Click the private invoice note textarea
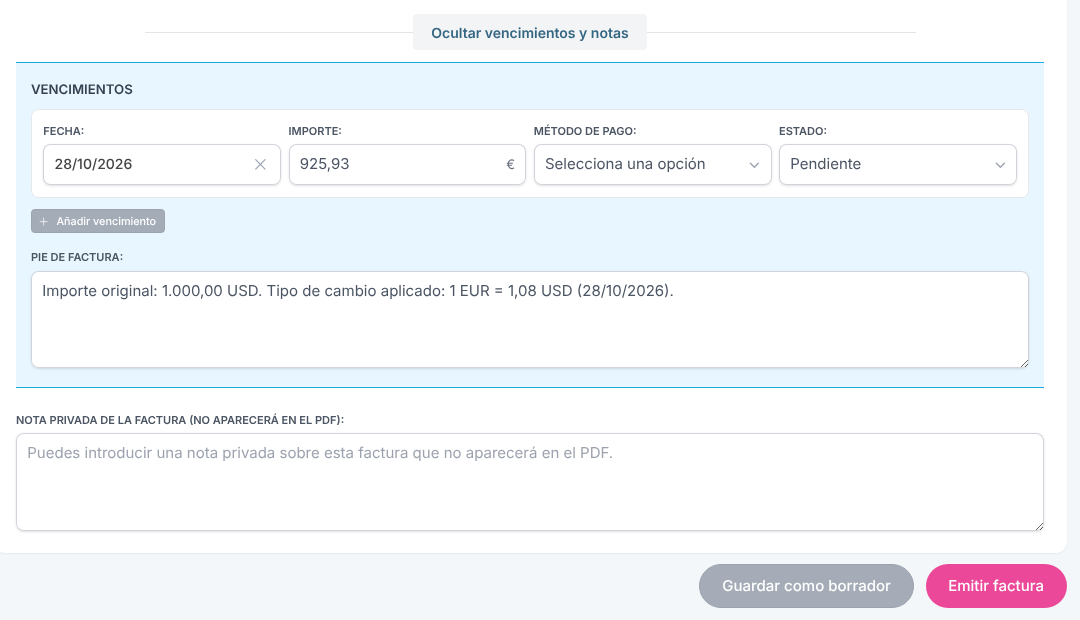This screenshot has height=620, width=1080. [530, 482]
